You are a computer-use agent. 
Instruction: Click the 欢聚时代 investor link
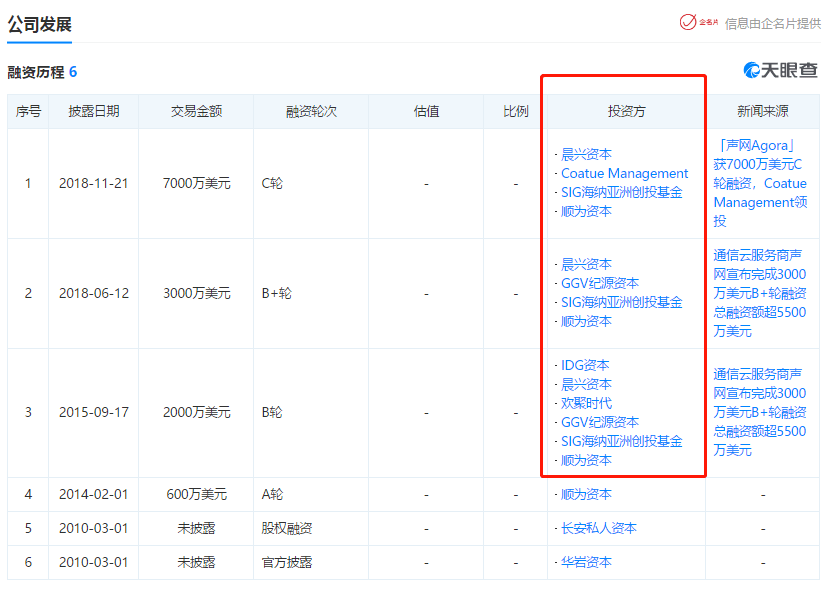586,403
